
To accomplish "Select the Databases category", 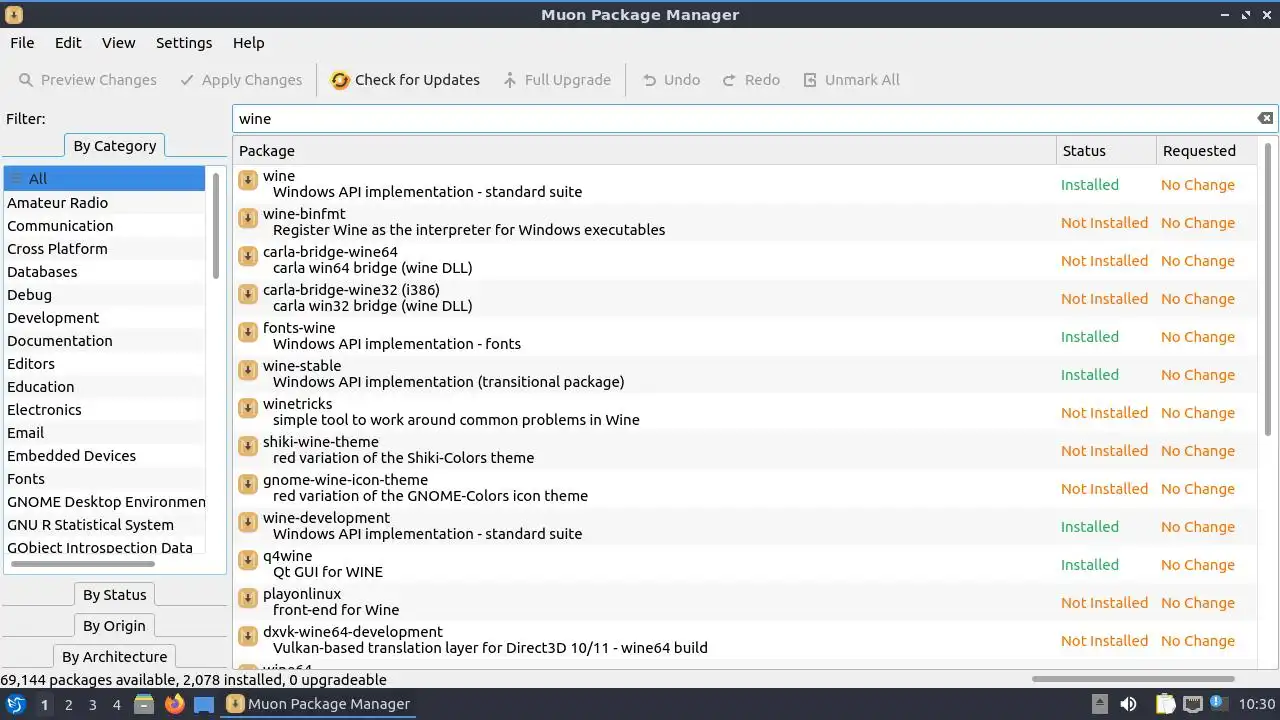I will [x=104, y=272].
